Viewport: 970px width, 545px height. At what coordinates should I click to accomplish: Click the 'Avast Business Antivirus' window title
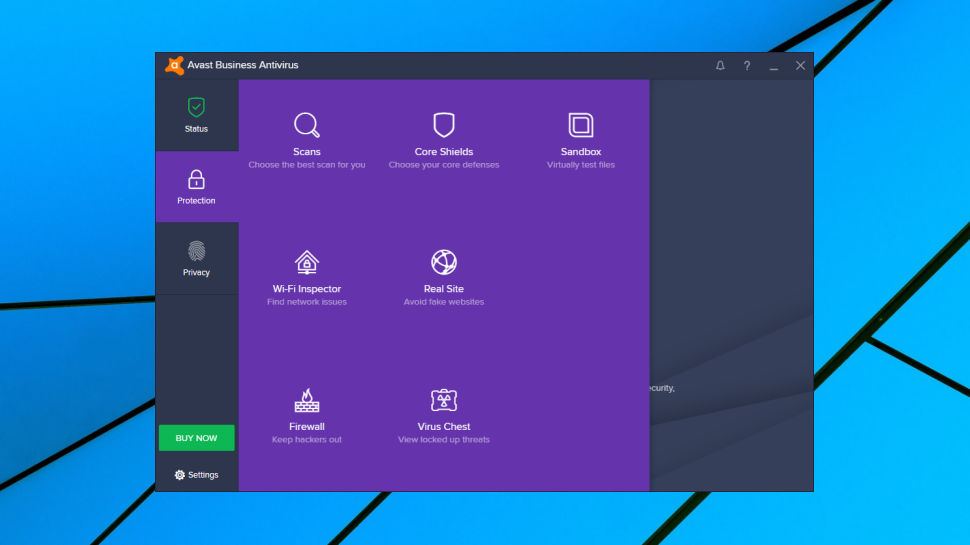tap(242, 65)
